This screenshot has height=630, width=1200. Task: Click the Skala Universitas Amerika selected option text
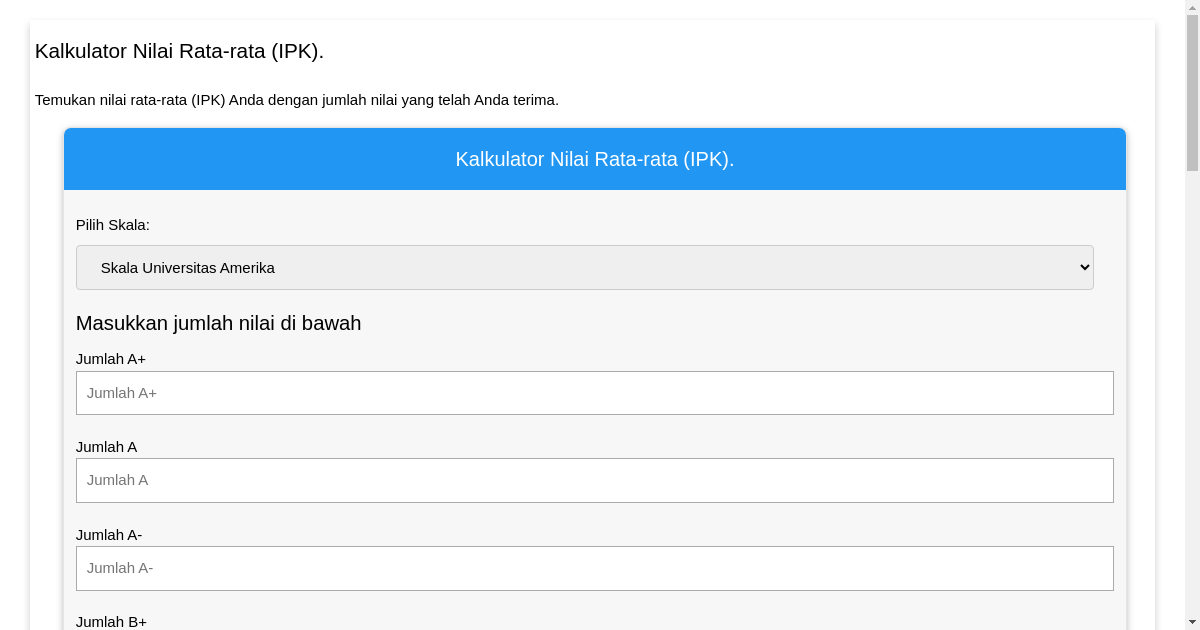[188, 268]
